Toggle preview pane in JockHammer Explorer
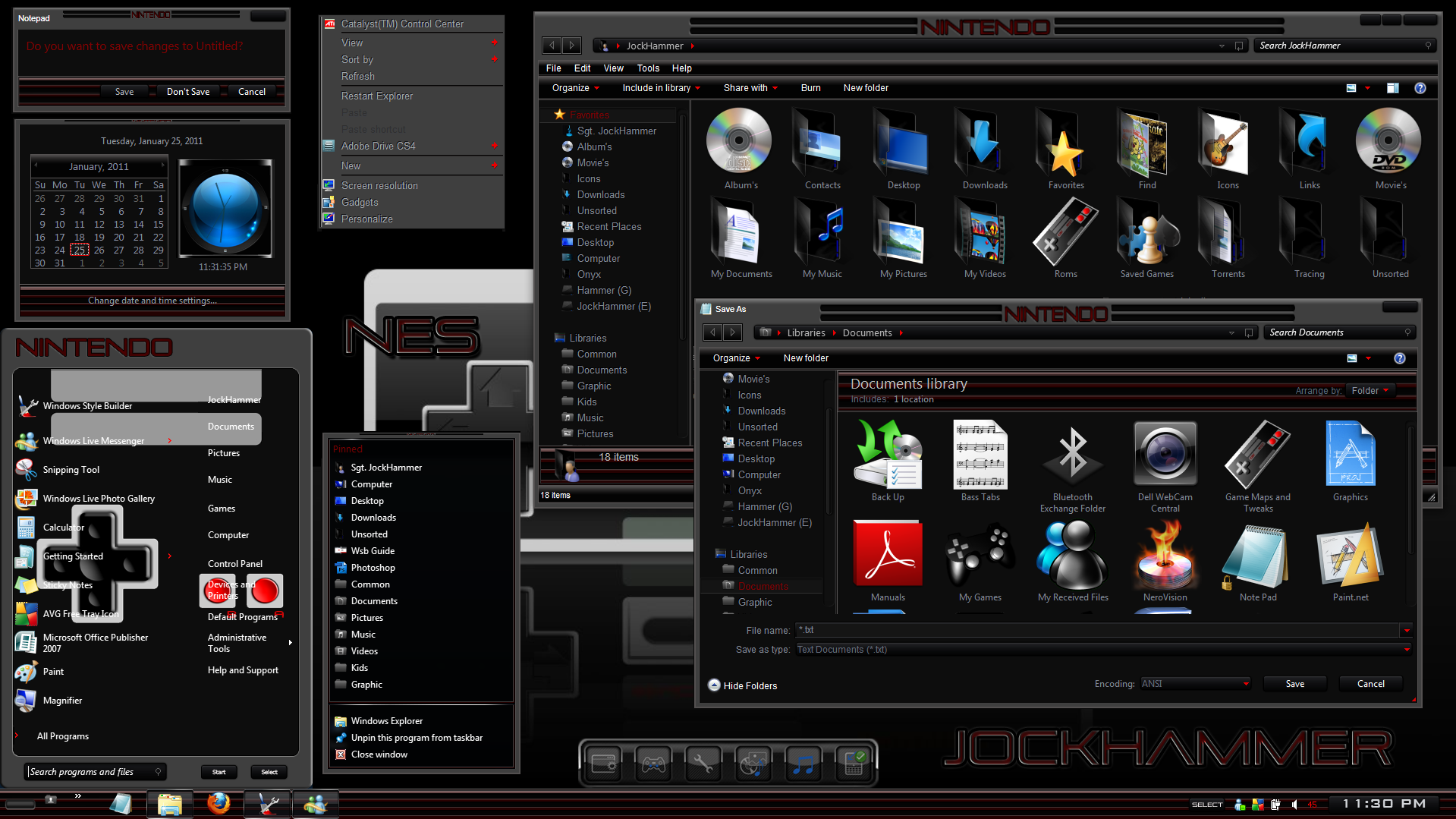This screenshot has height=819, width=1456. pyautogui.click(x=1392, y=88)
